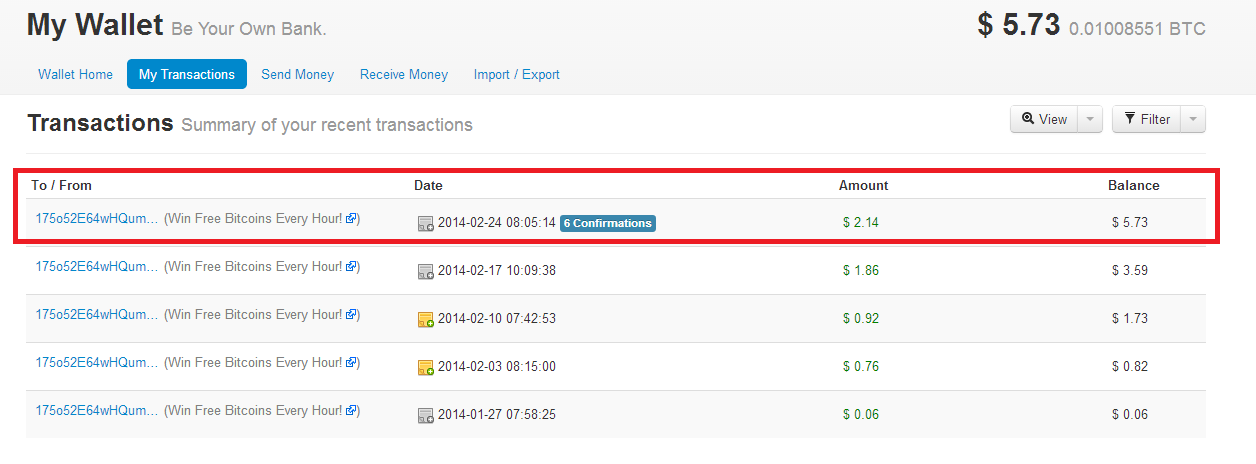Click external link icon in 2014-02-17 row

coord(351,267)
